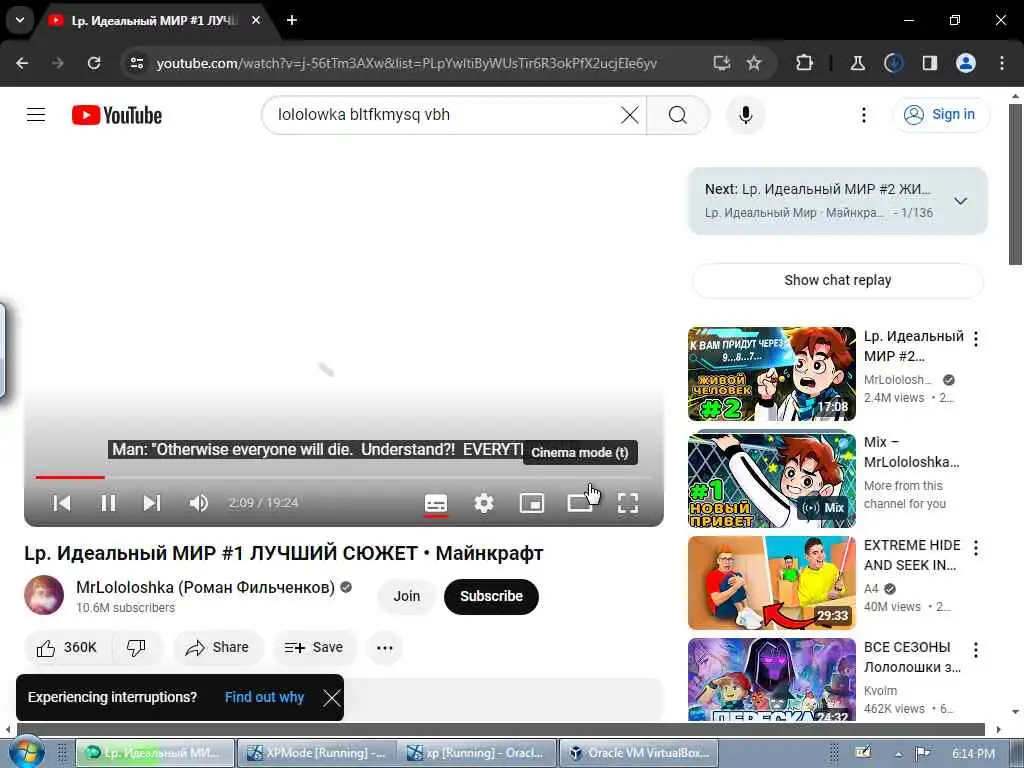This screenshot has width=1024, height=768.
Task: Dismiss the interruptions notification
Action: click(332, 698)
